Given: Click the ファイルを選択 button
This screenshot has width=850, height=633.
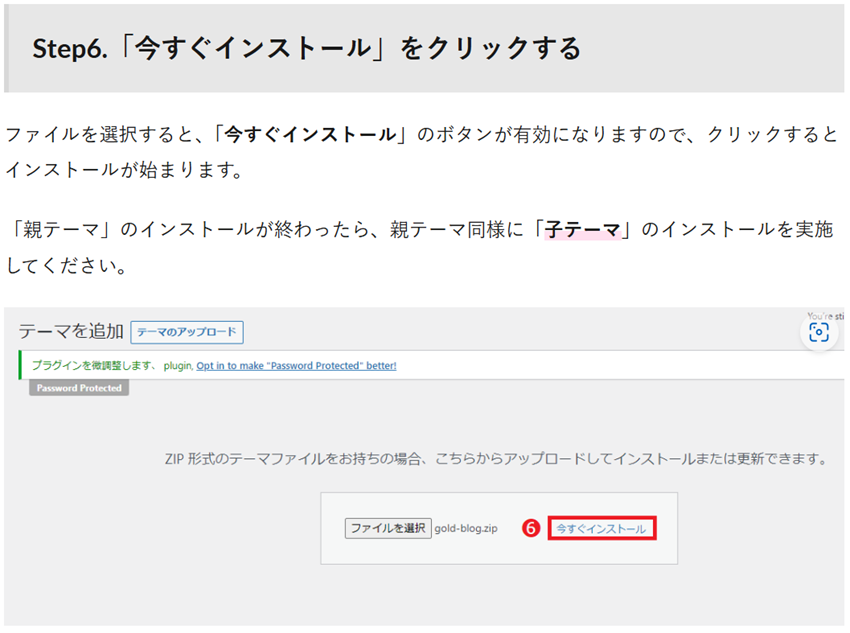Looking at the screenshot, I should coord(388,528).
